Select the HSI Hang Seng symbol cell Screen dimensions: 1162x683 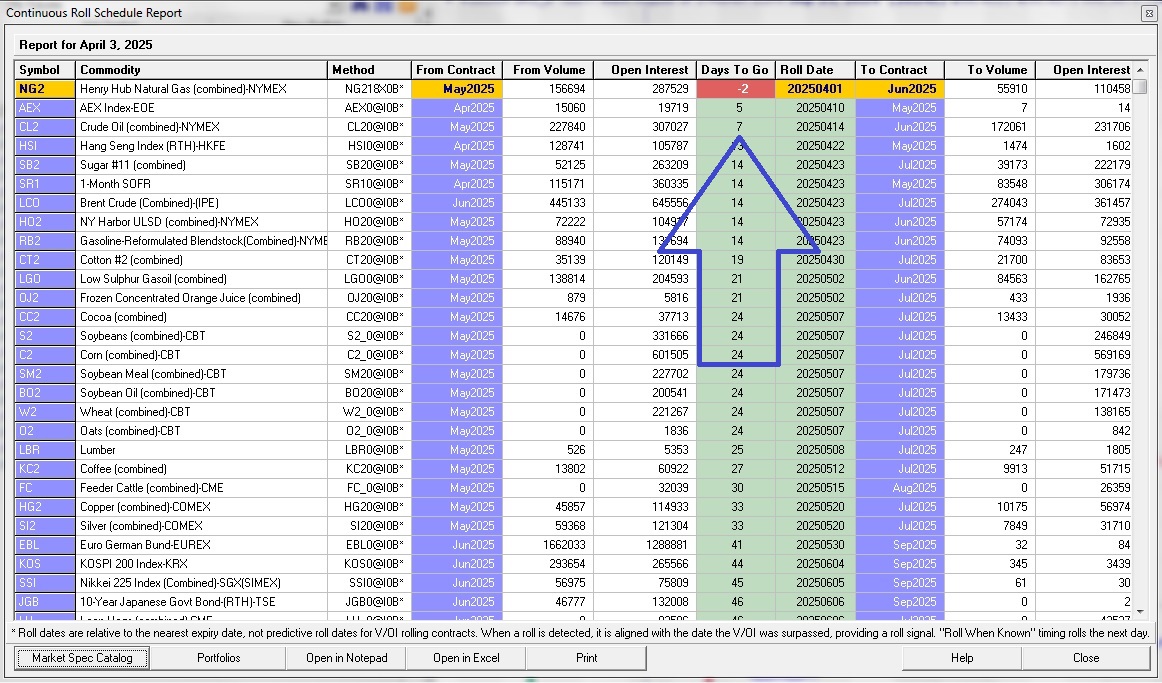pyautogui.click(x=45, y=146)
